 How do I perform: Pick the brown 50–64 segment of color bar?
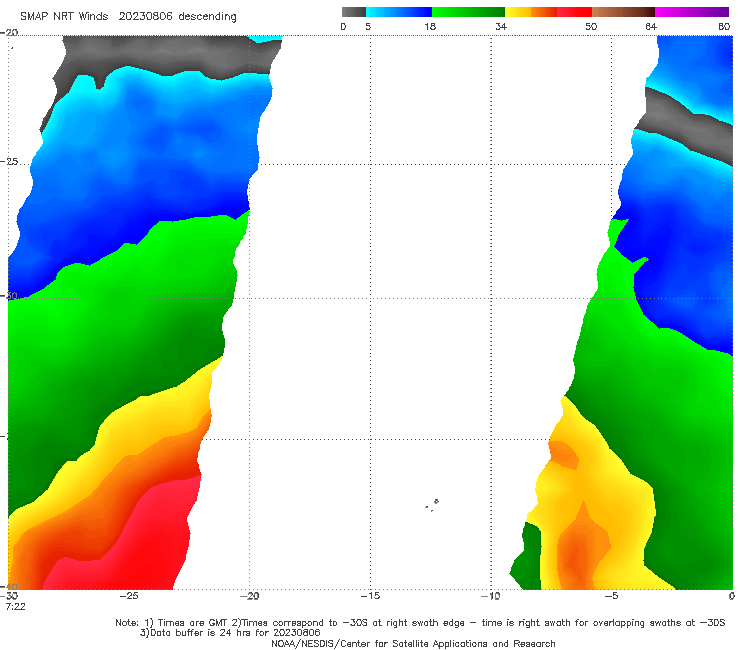[623, 12]
